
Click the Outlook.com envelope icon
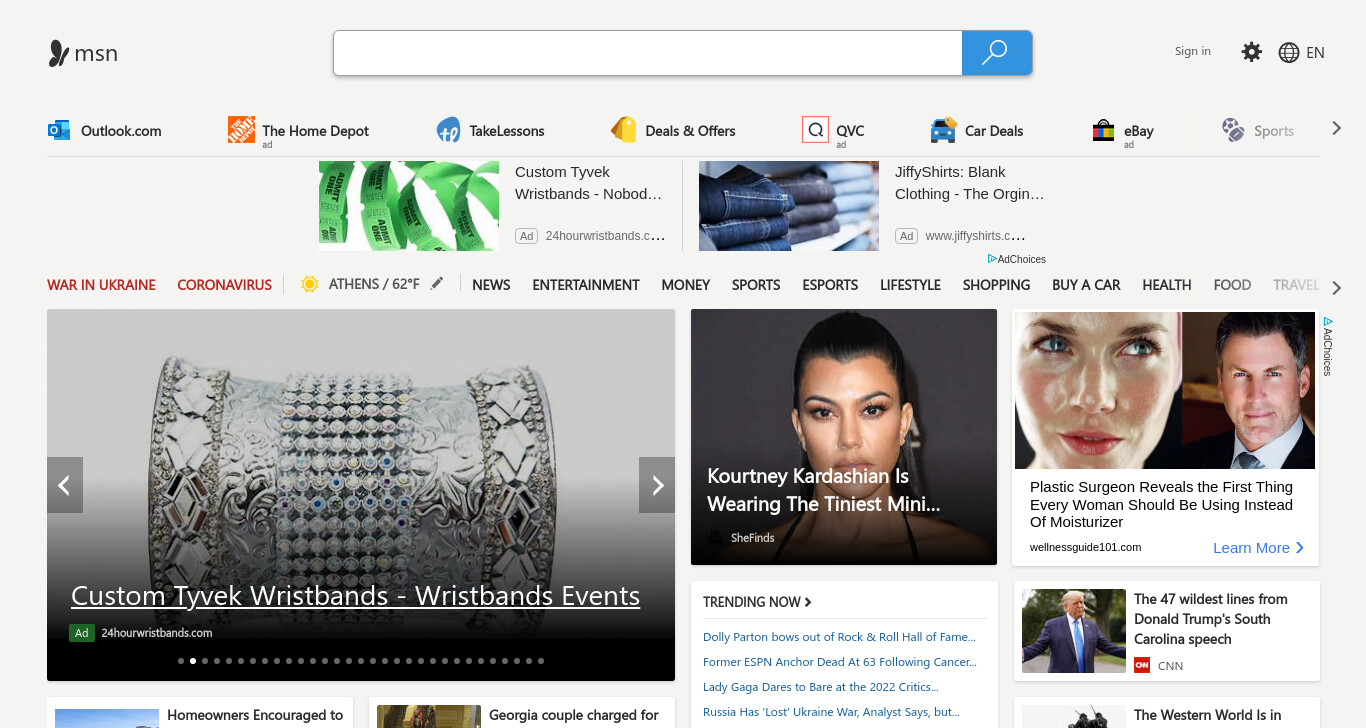pos(59,130)
